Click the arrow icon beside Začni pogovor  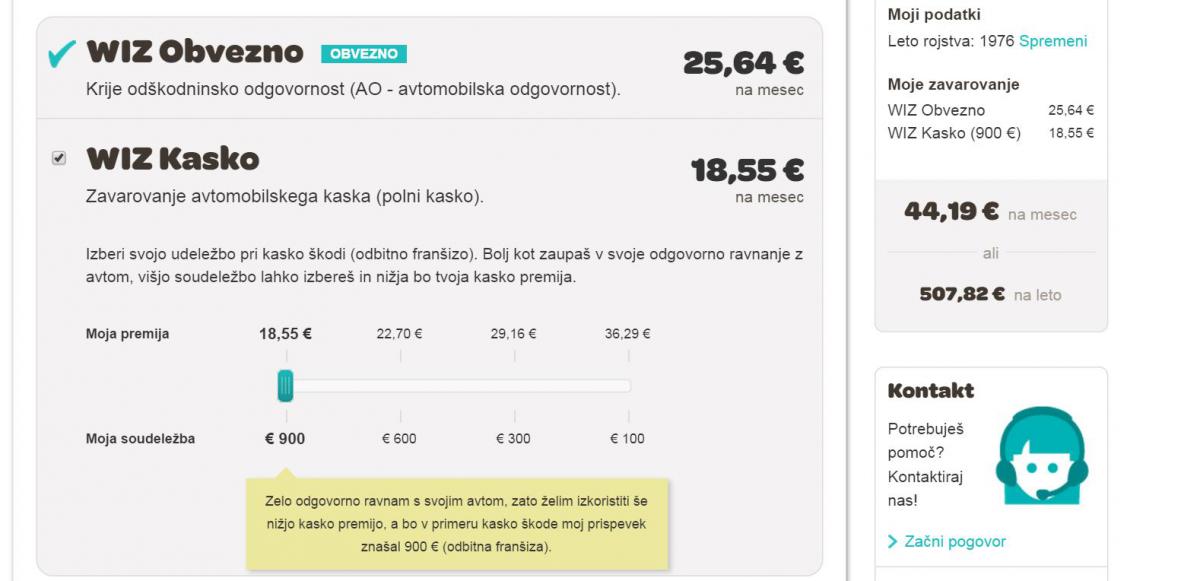point(893,542)
